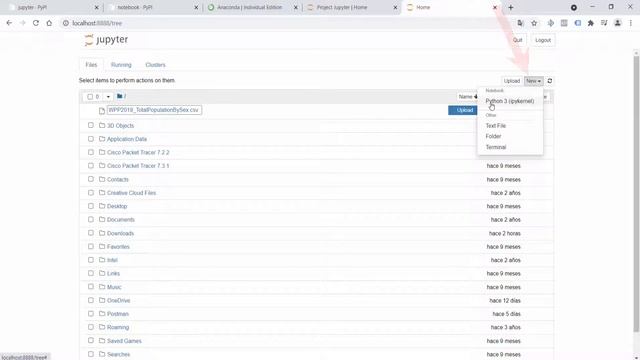The width and height of the screenshot is (640, 360).
Task: Open the New dropdown button
Action: coord(533,81)
